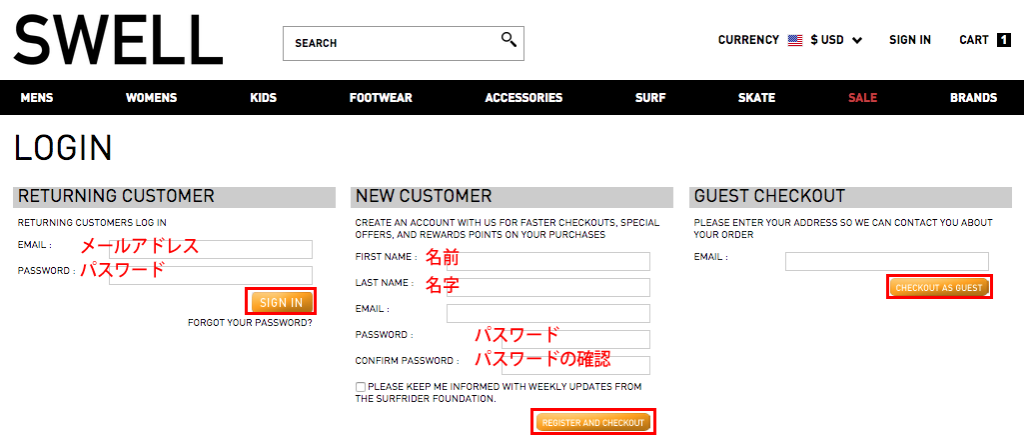Open the ACCESSORIES menu

tap(524, 98)
